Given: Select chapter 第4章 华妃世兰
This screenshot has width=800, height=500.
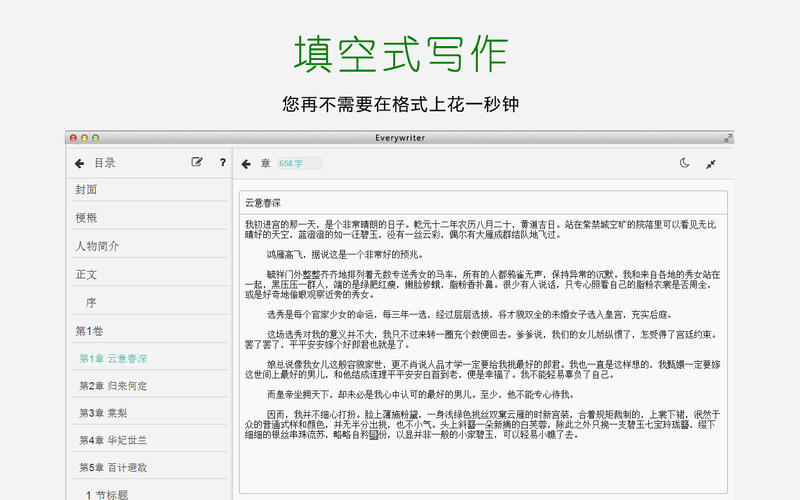Looking at the screenshot, I should click(149, 440).
